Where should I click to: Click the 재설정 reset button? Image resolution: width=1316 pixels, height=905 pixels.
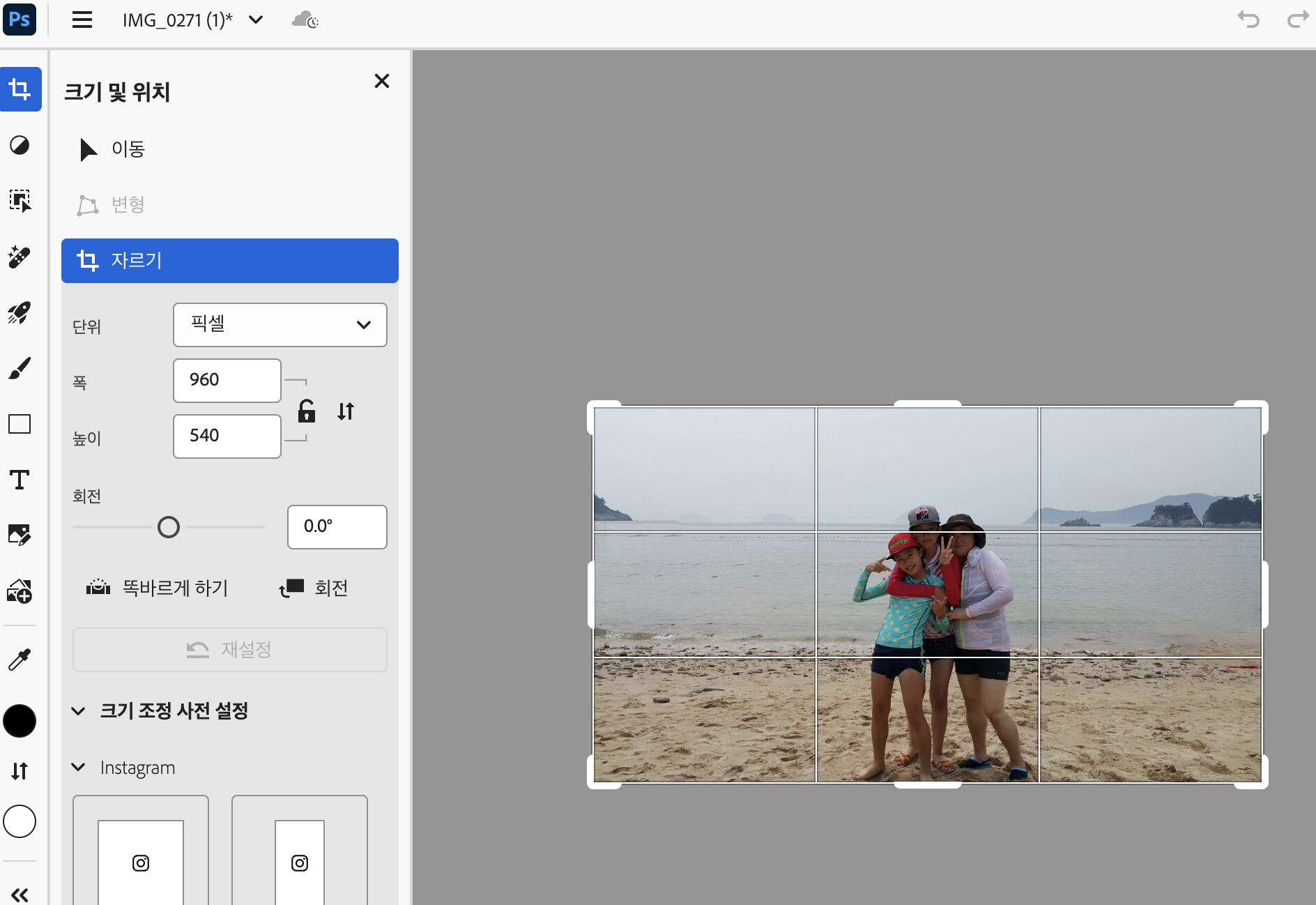click(230, 650)
